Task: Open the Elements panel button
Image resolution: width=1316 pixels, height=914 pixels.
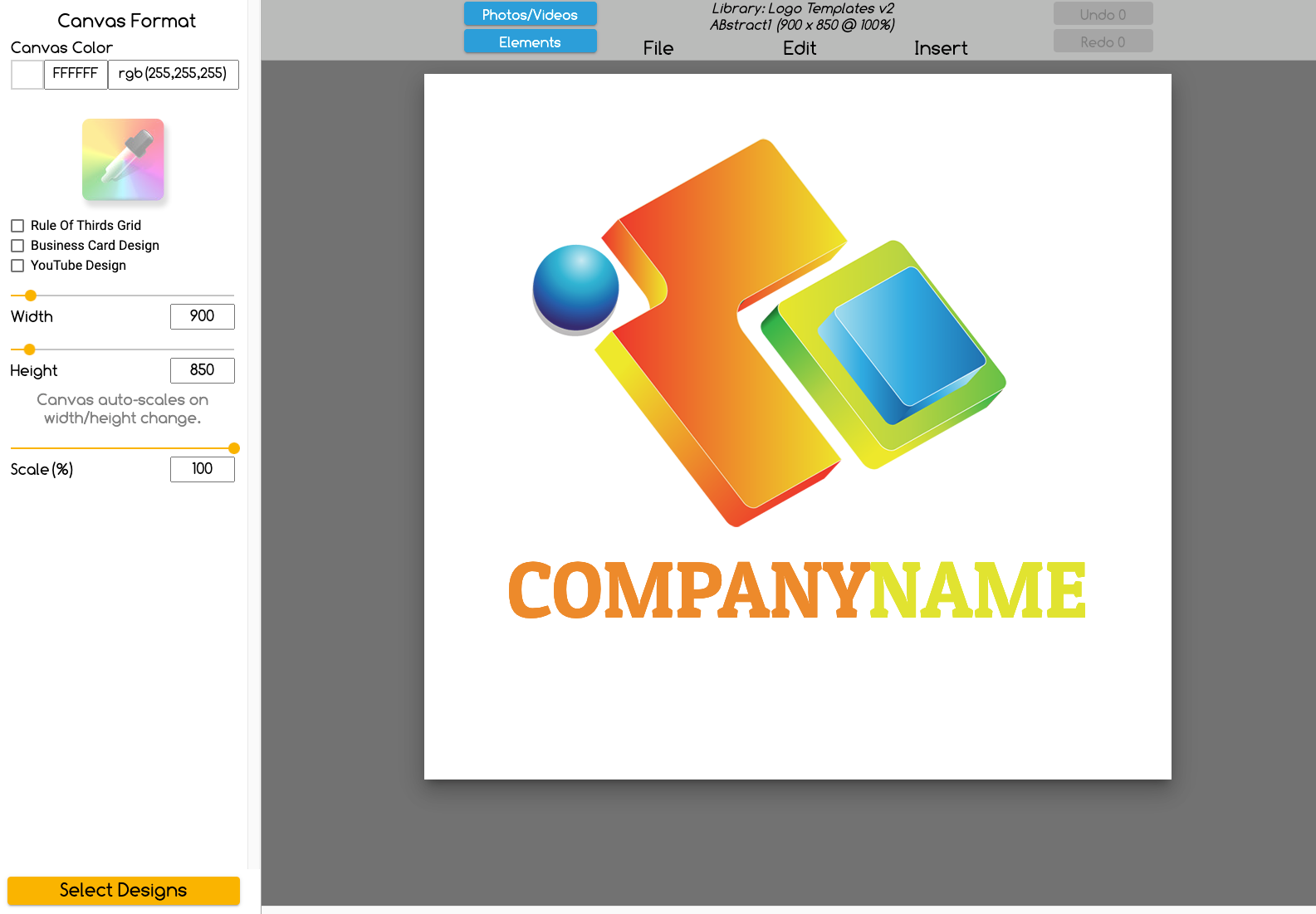Action: pyautogui.click(x=530, y=42)
